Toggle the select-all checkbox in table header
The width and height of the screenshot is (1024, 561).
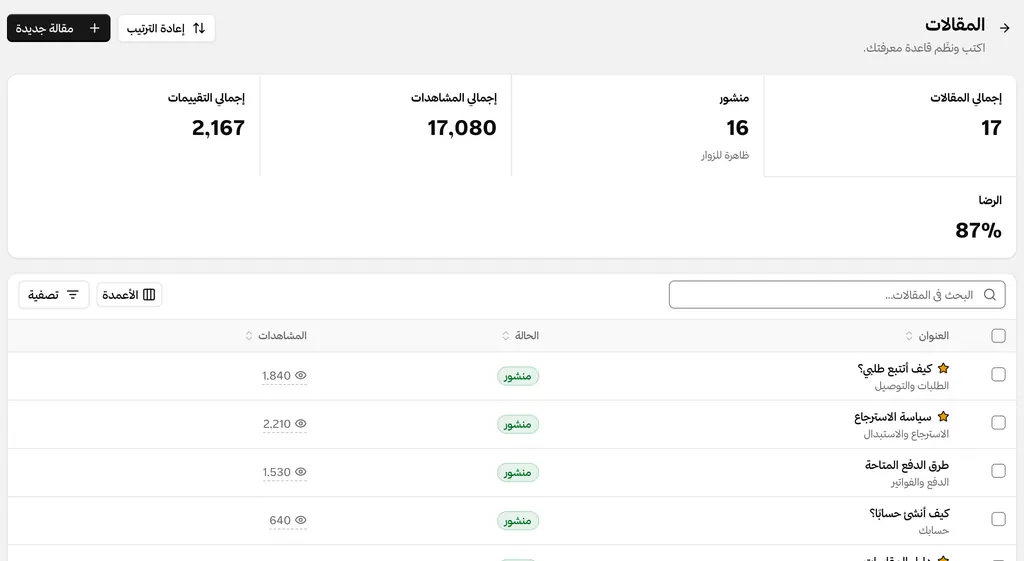[998, 336]
